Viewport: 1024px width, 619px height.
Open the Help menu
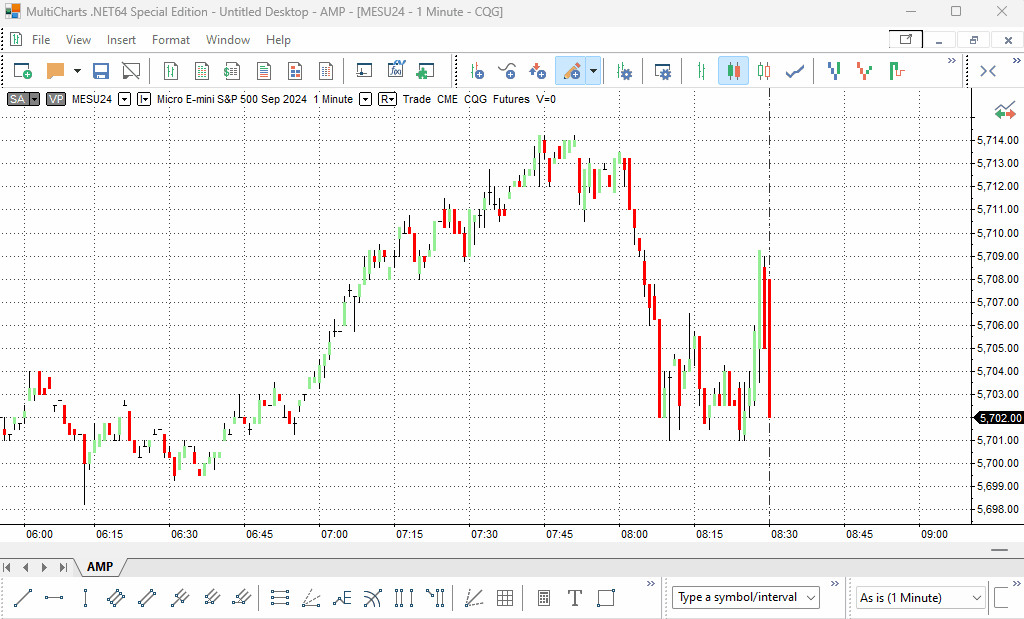point(278,40)
